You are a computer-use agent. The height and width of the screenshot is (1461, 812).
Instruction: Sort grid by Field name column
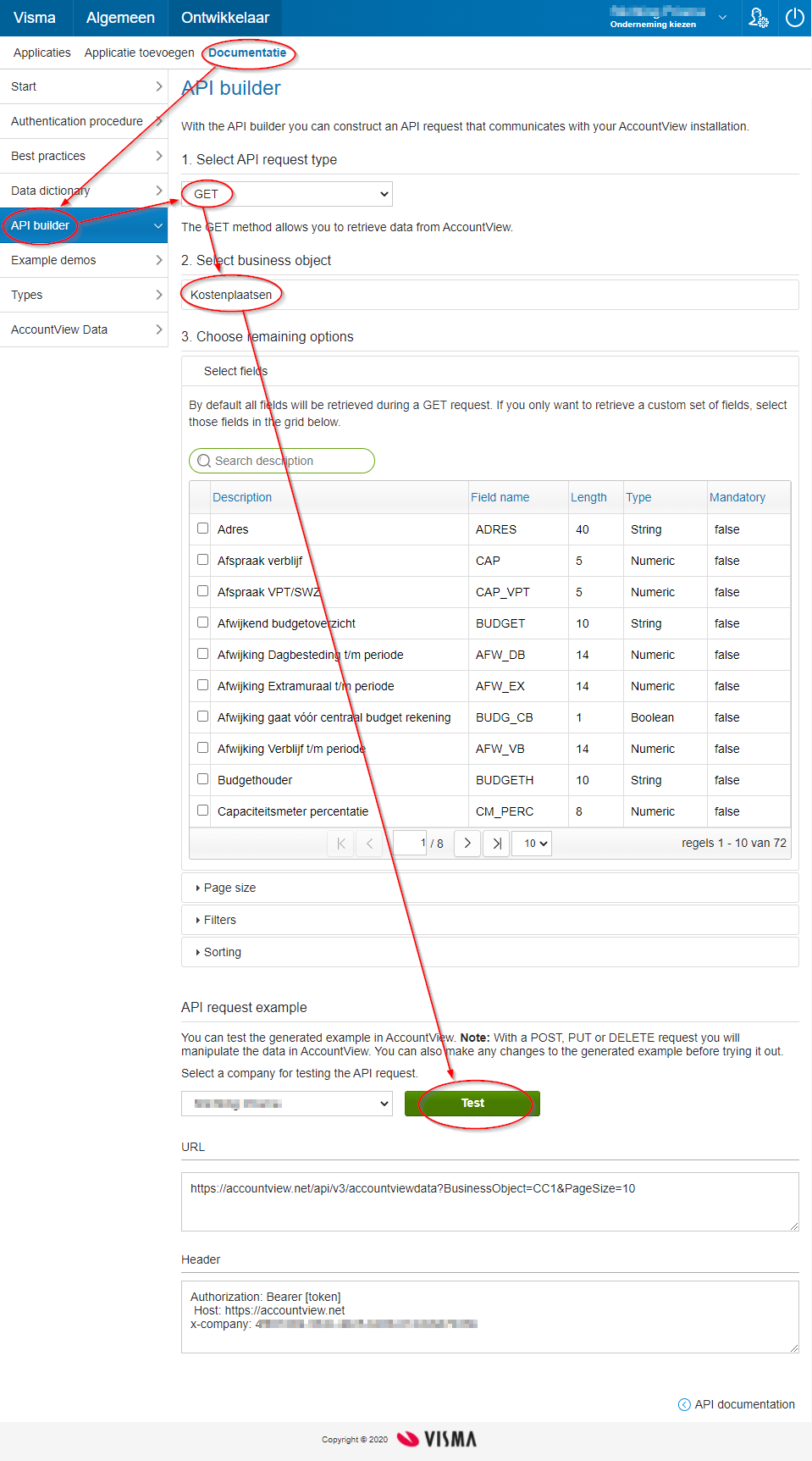click(x=500, y=497)
